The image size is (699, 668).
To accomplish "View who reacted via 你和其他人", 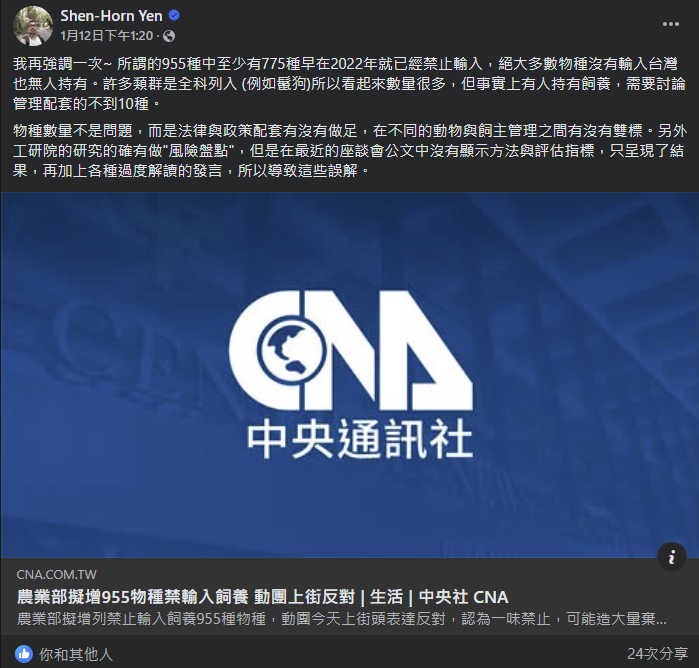I will point(76,654).
